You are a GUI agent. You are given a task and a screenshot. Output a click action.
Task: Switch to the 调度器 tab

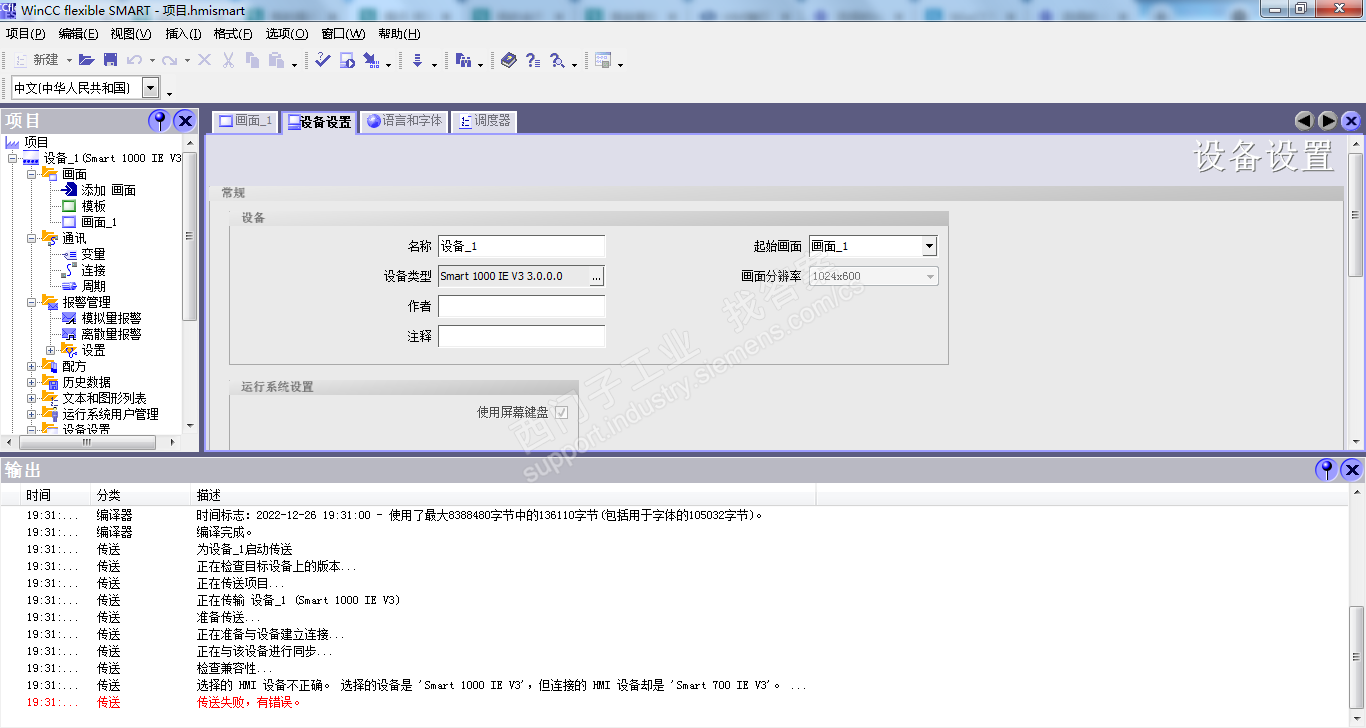pyautogui.click(x=485, y=121)
